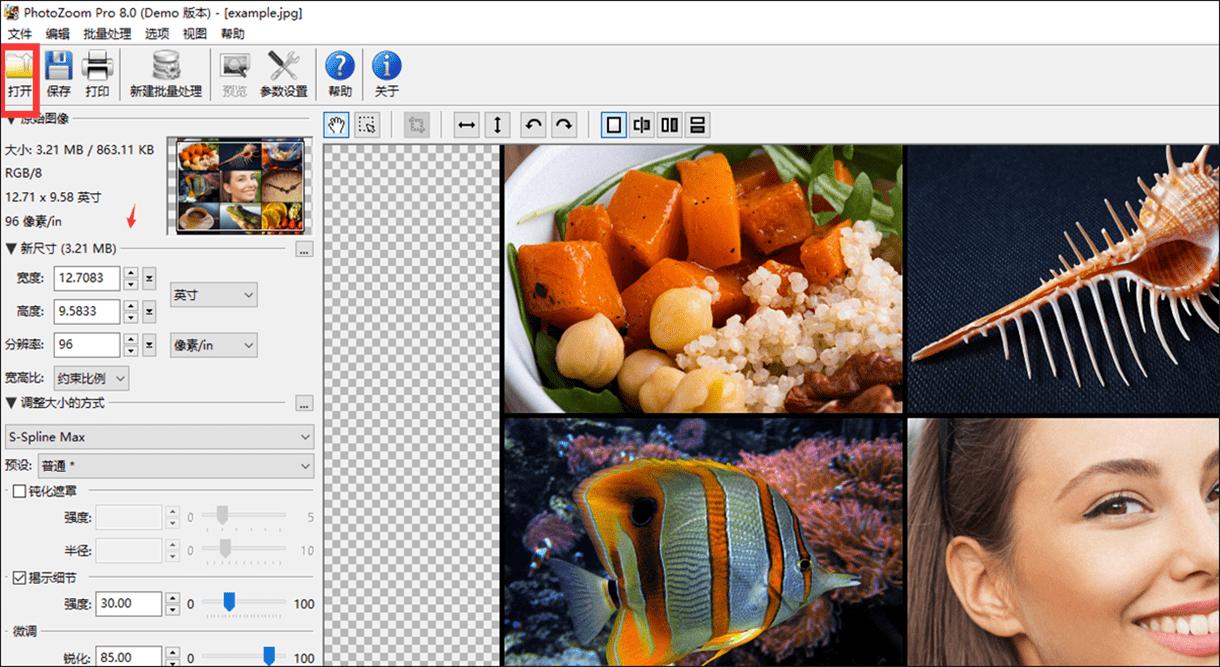The width and height of the screenshot is (1220, 667).
Task: Uncheck the 揭示细节 checkbox
Action: pos(19,577)
